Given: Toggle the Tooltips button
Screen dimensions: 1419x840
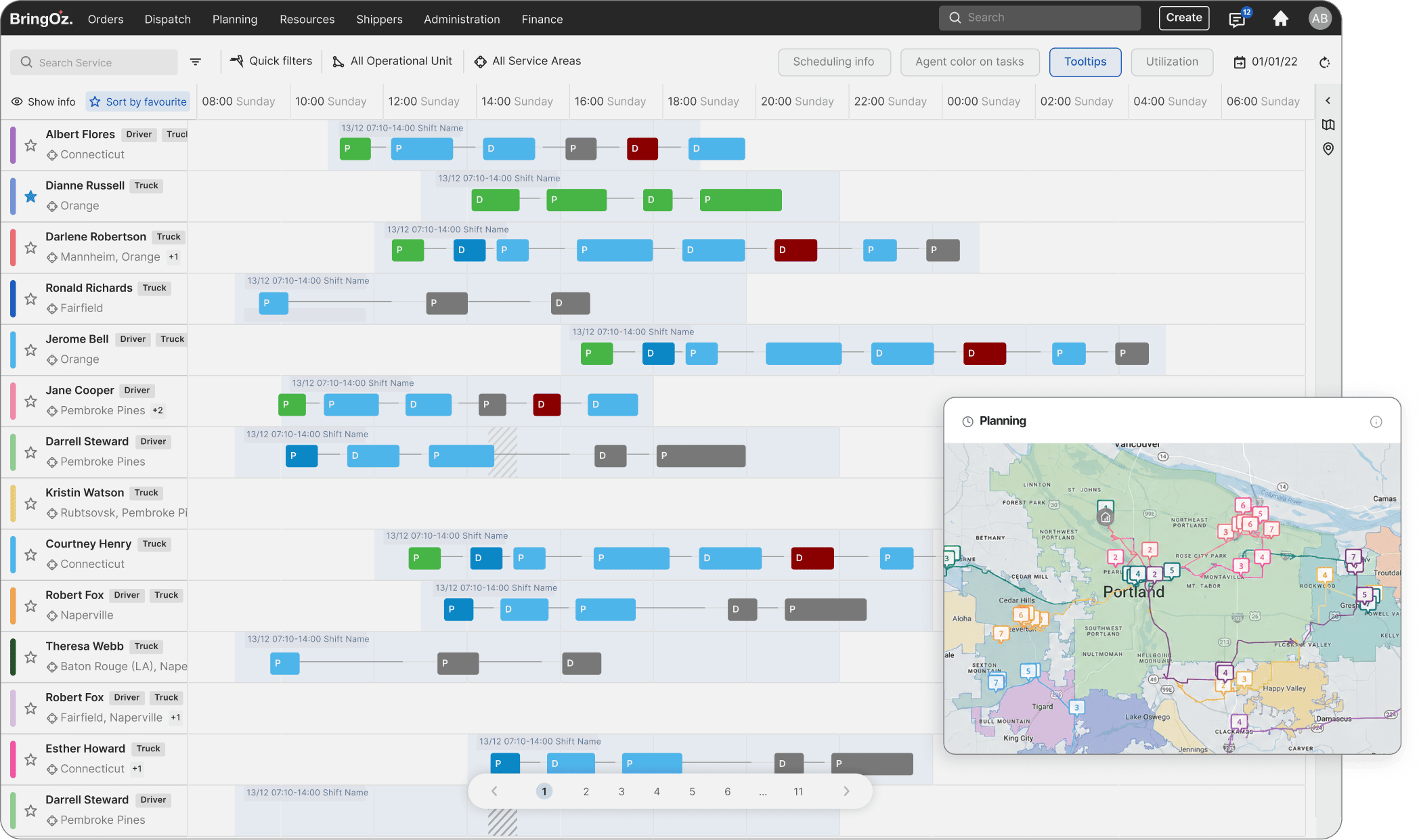Looking at the screenshot, I should 1085,62.
